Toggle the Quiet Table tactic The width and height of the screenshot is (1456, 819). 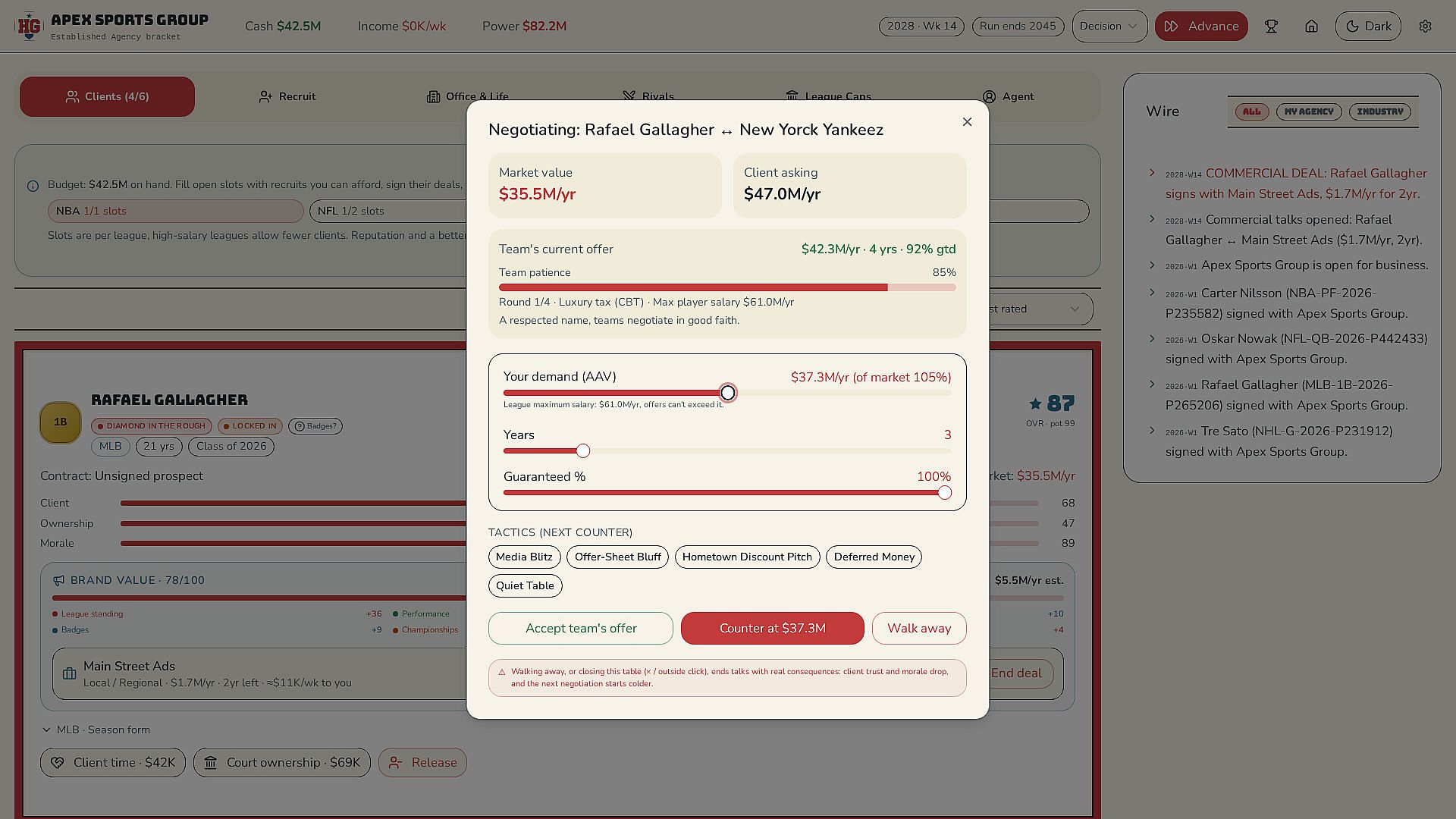tap(525, 586)
